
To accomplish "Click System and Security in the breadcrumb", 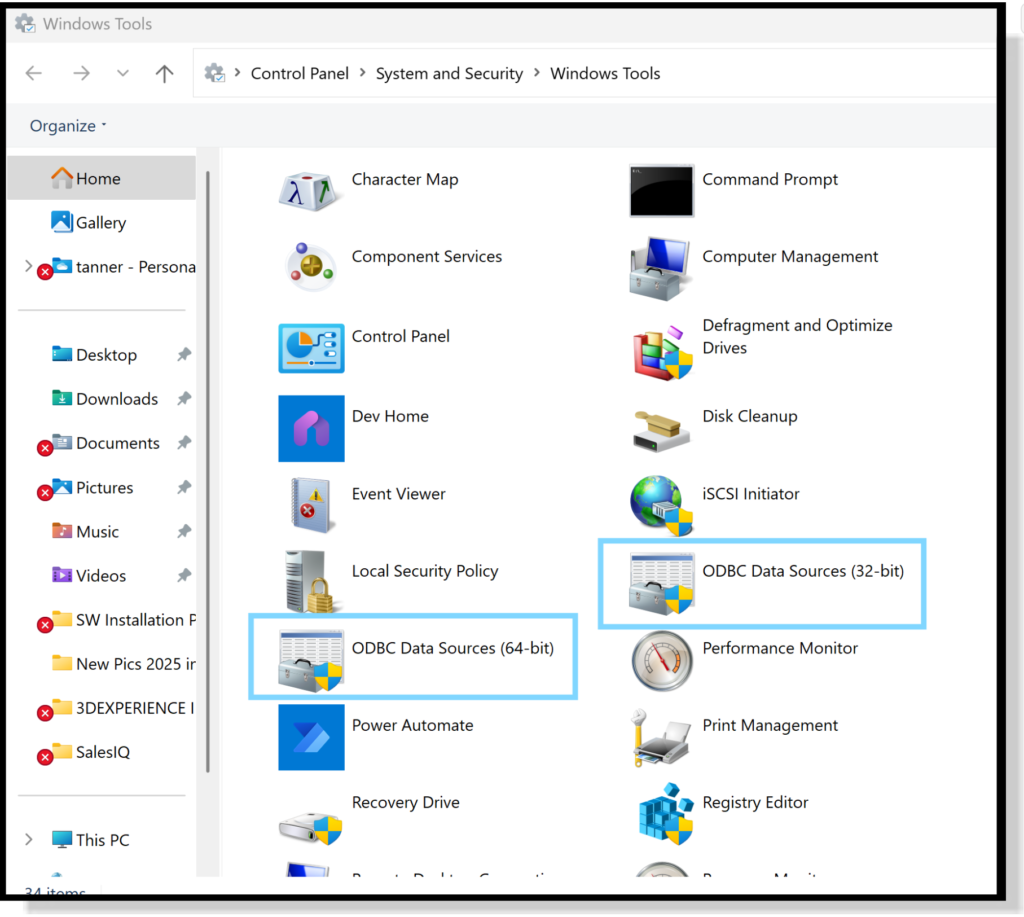I will pyautogui.click(x=449, y=74).
